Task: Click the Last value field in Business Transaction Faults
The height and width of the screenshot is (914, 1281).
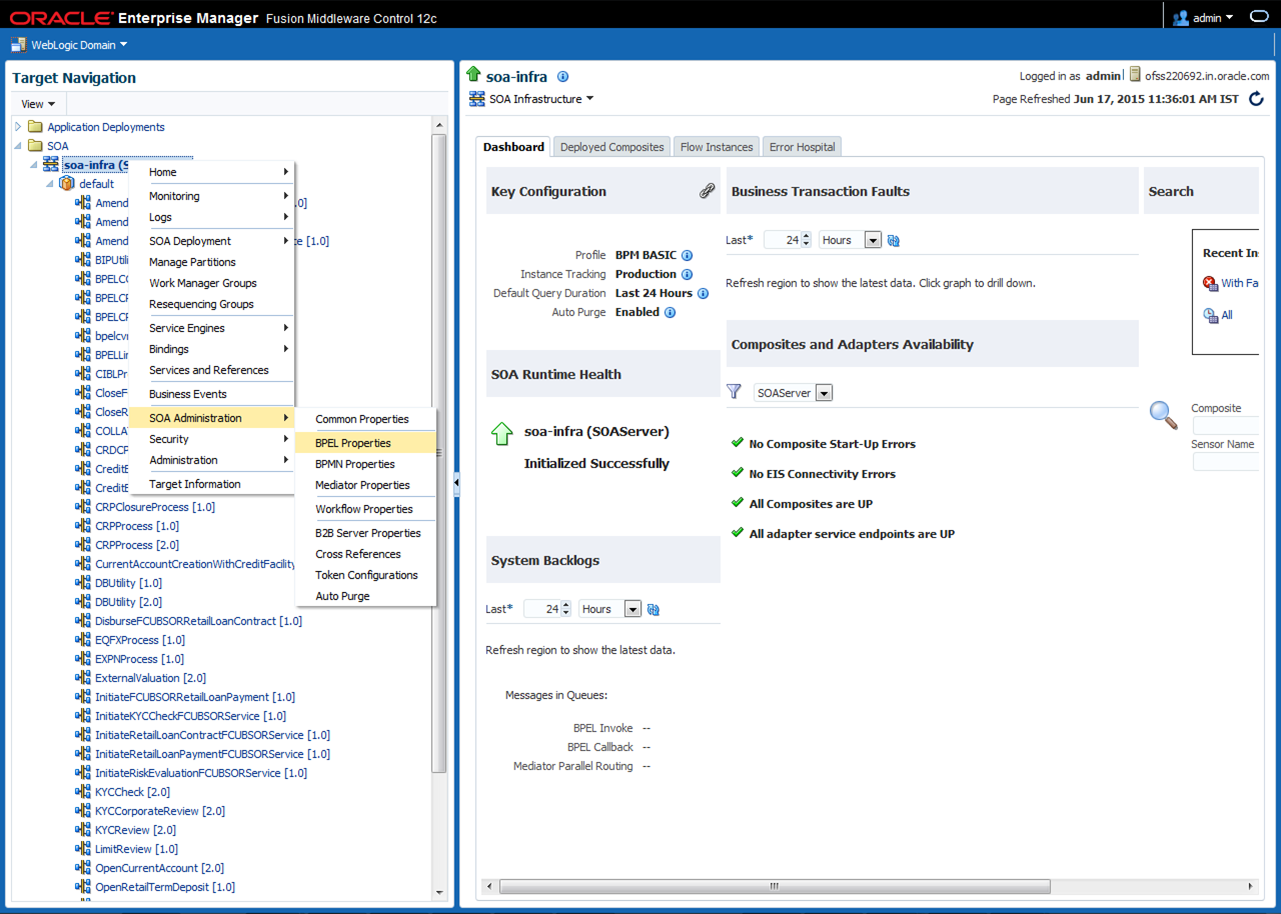Action: [782, 240]
